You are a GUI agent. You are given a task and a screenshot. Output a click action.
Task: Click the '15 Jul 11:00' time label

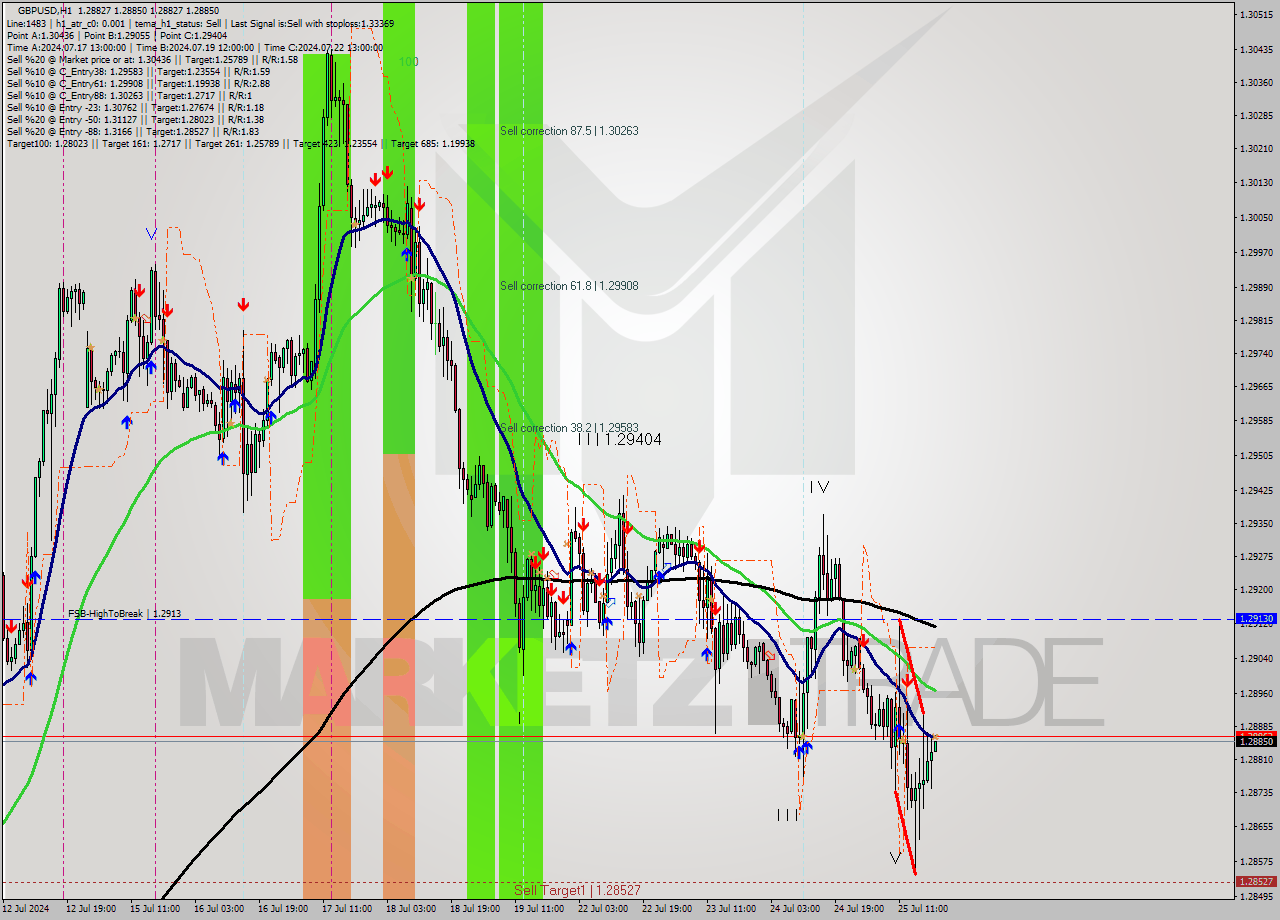coord(155,908)
